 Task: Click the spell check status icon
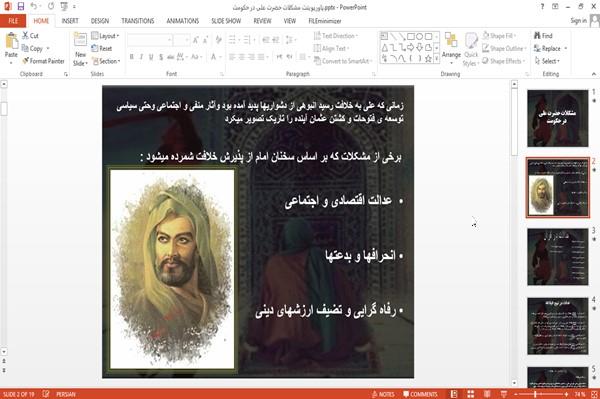tap(46, 394)
